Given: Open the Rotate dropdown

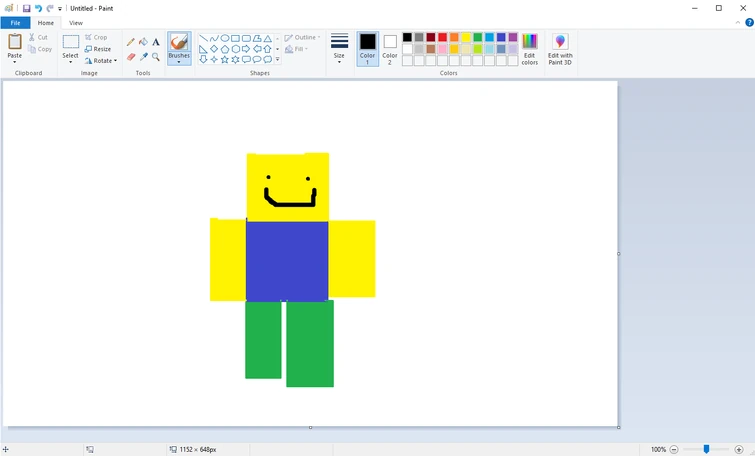Looking at the screenshot, I should pyautogui.click(x=101, y=61).
